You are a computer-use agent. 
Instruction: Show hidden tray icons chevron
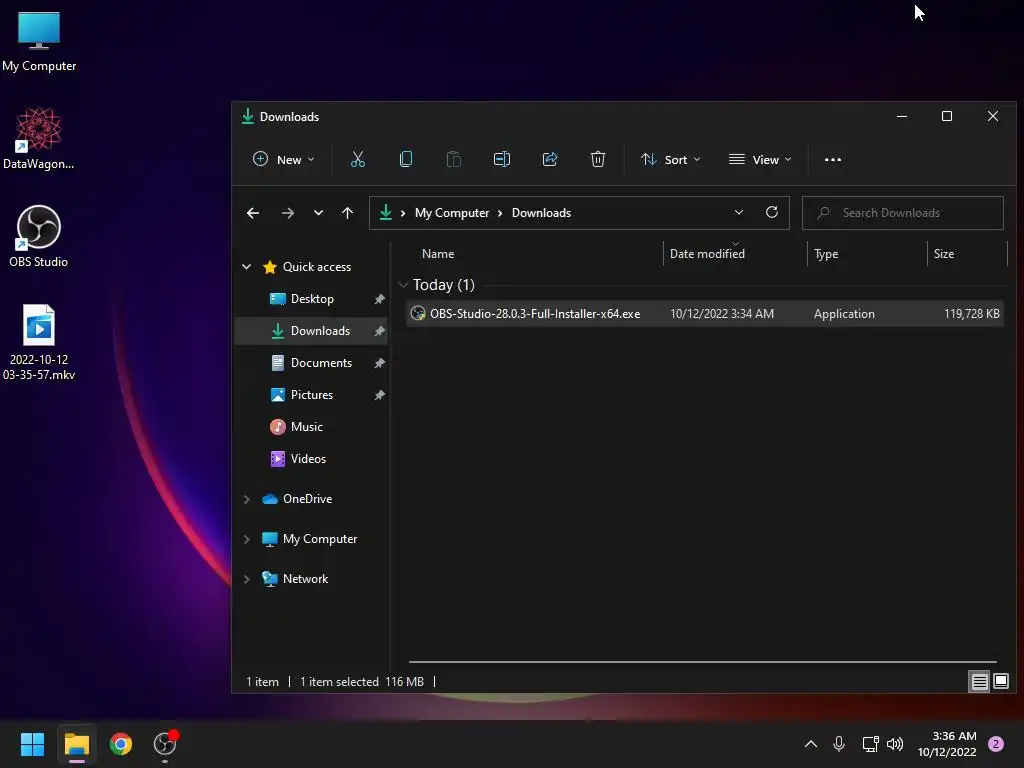click(810, 744)
